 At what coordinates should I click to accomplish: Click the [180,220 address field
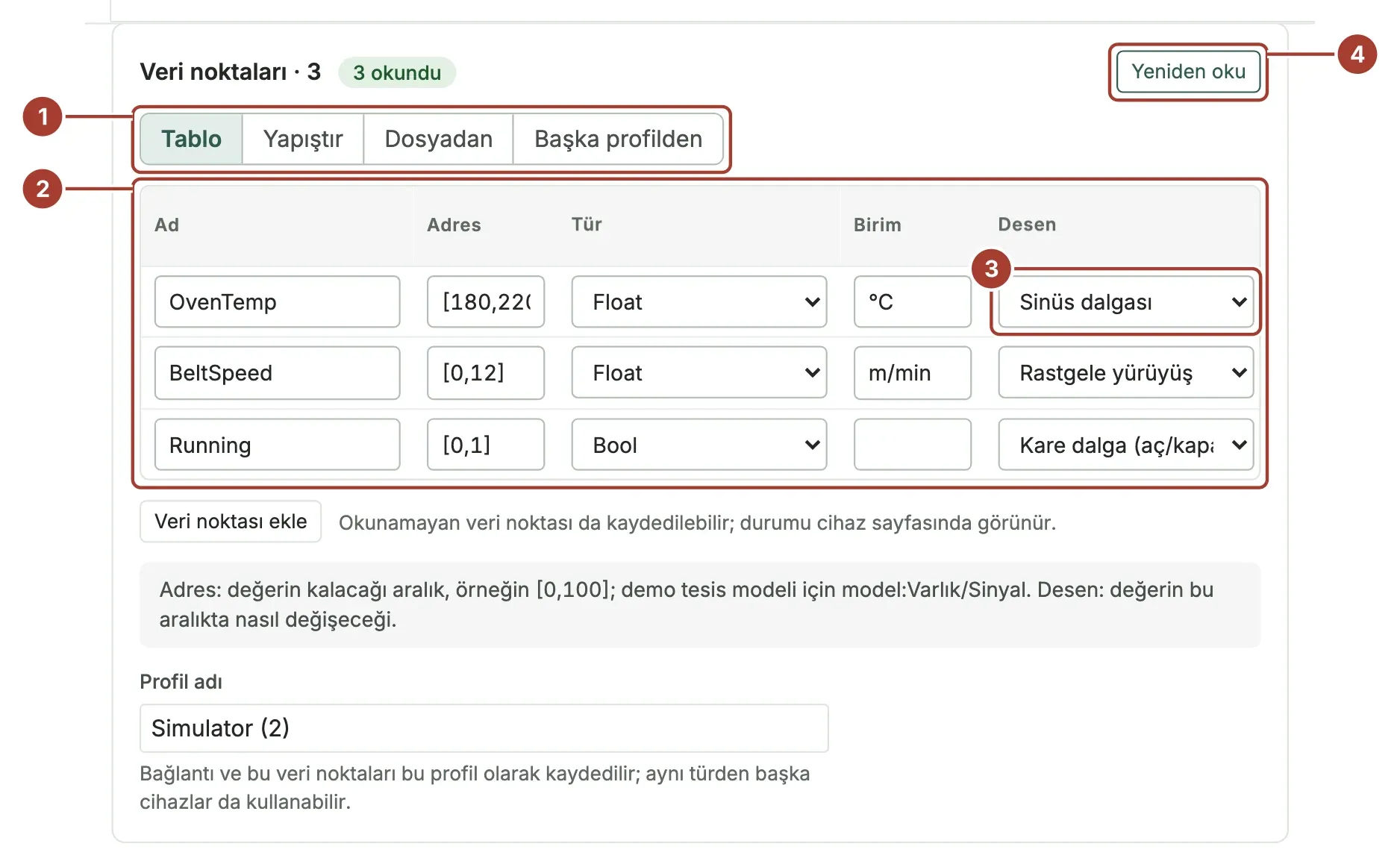click(486, 301)
